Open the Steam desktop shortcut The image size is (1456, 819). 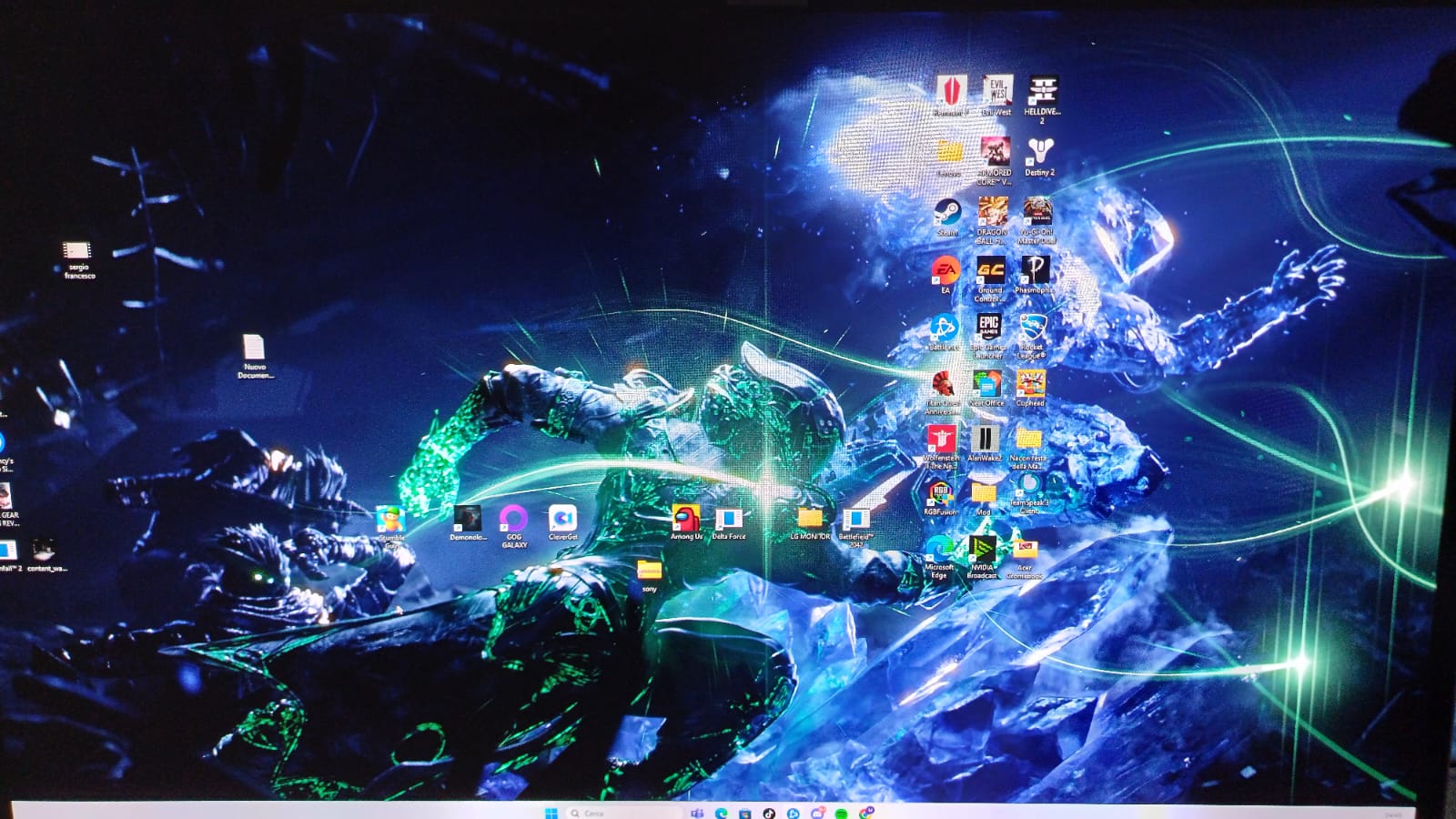(x=947, y=214)
